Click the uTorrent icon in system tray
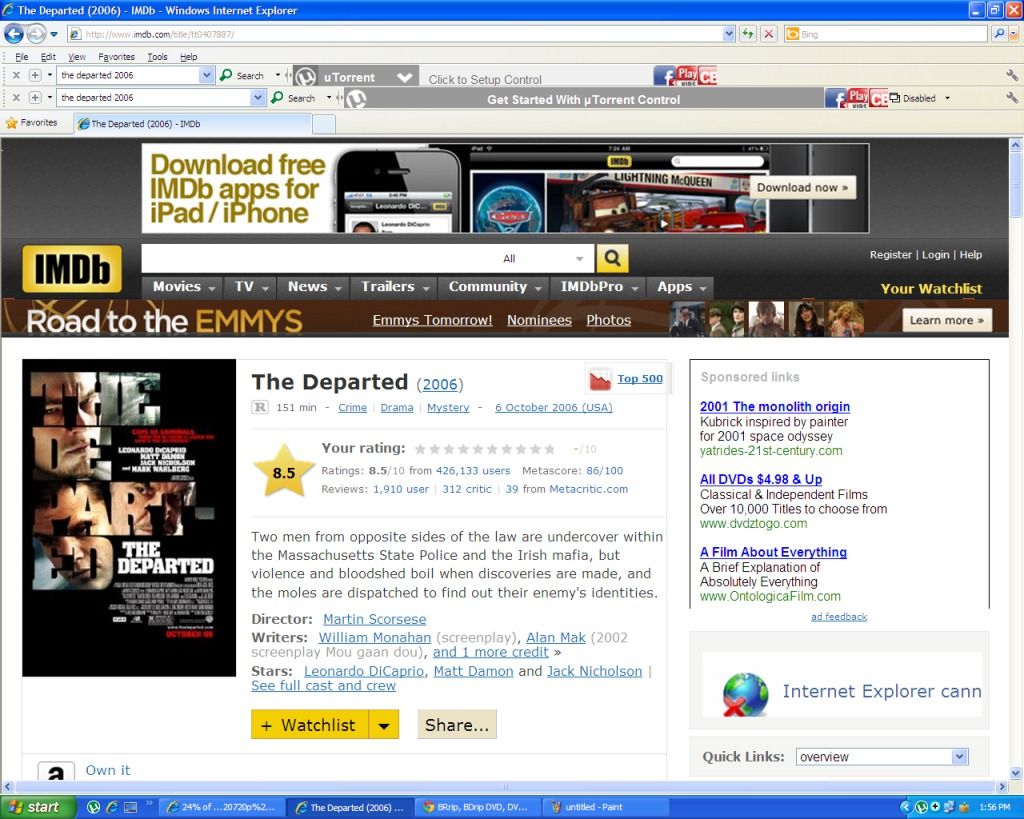 tap(921, 807)
